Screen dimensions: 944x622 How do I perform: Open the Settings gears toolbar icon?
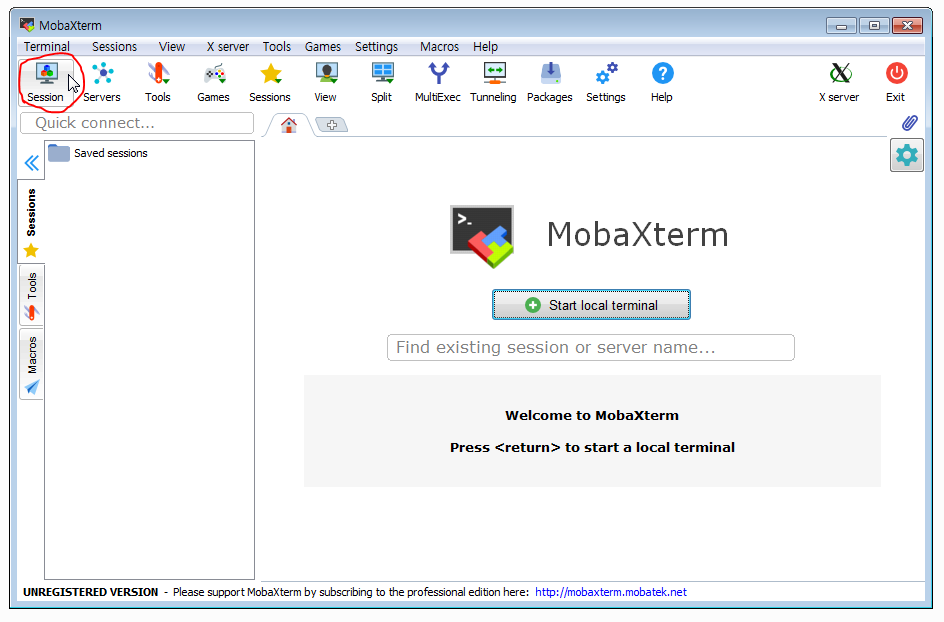[x=606, y=82]
